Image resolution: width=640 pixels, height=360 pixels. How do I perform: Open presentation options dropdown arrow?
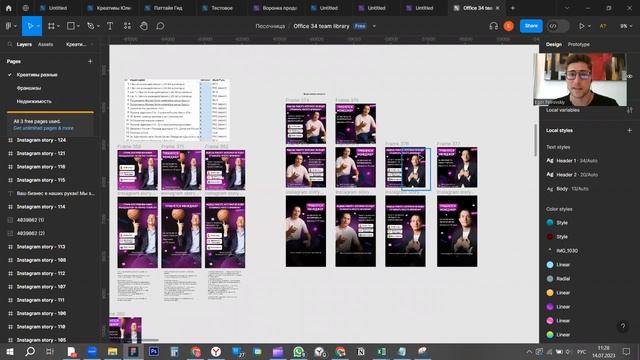point(589,26)
